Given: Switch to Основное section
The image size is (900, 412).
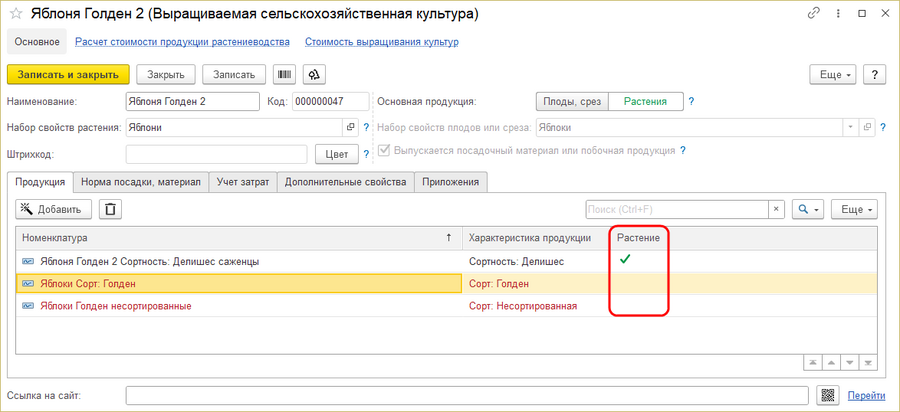Looking at the screenshot, I should (37, 42).
